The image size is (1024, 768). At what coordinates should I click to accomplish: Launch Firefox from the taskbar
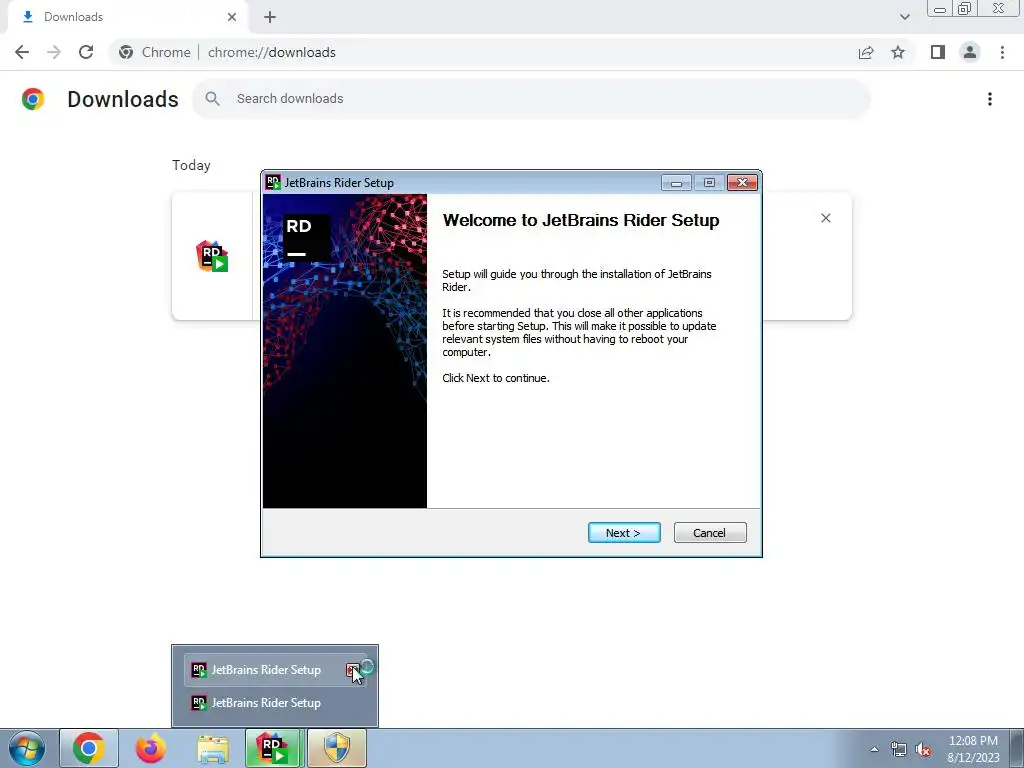coord(151,748)
